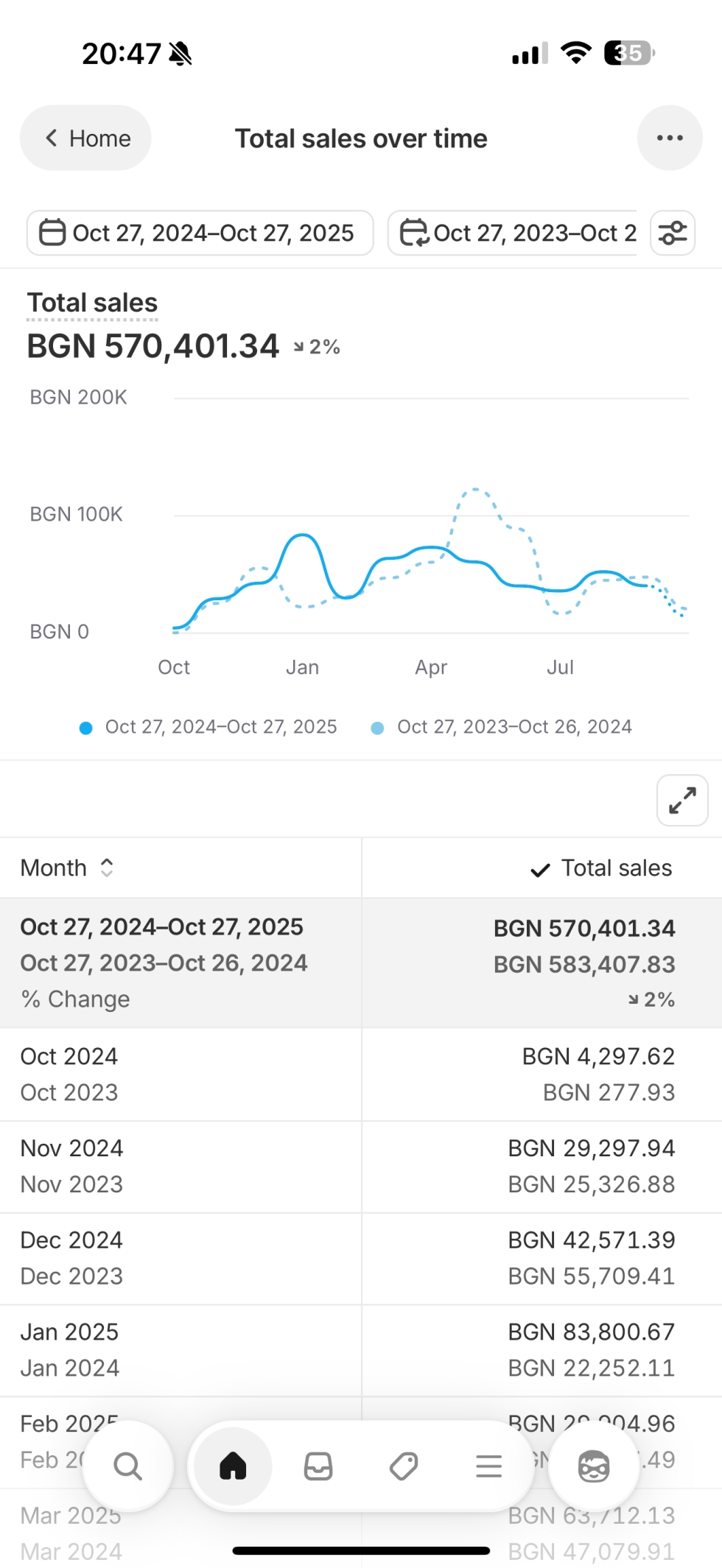
Task: Open the filter settings sliders icon
Action: coord(673,233)
